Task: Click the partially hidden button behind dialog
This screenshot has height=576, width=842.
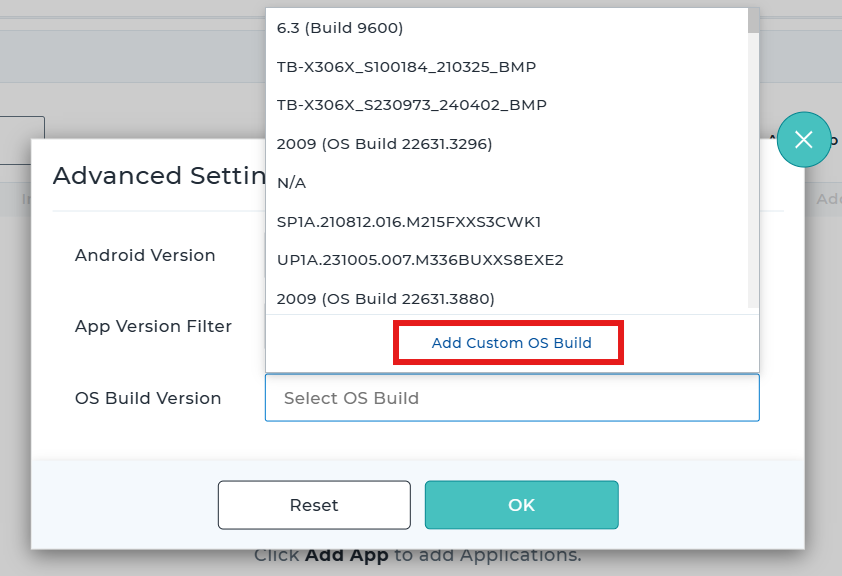Action: tap(21, 140)
